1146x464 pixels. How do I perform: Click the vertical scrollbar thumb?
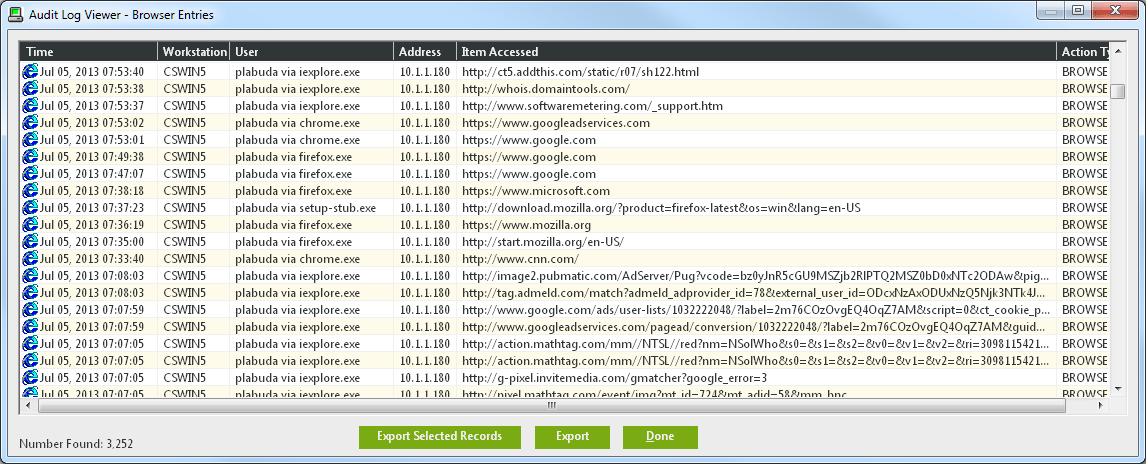click(1117, 91)
